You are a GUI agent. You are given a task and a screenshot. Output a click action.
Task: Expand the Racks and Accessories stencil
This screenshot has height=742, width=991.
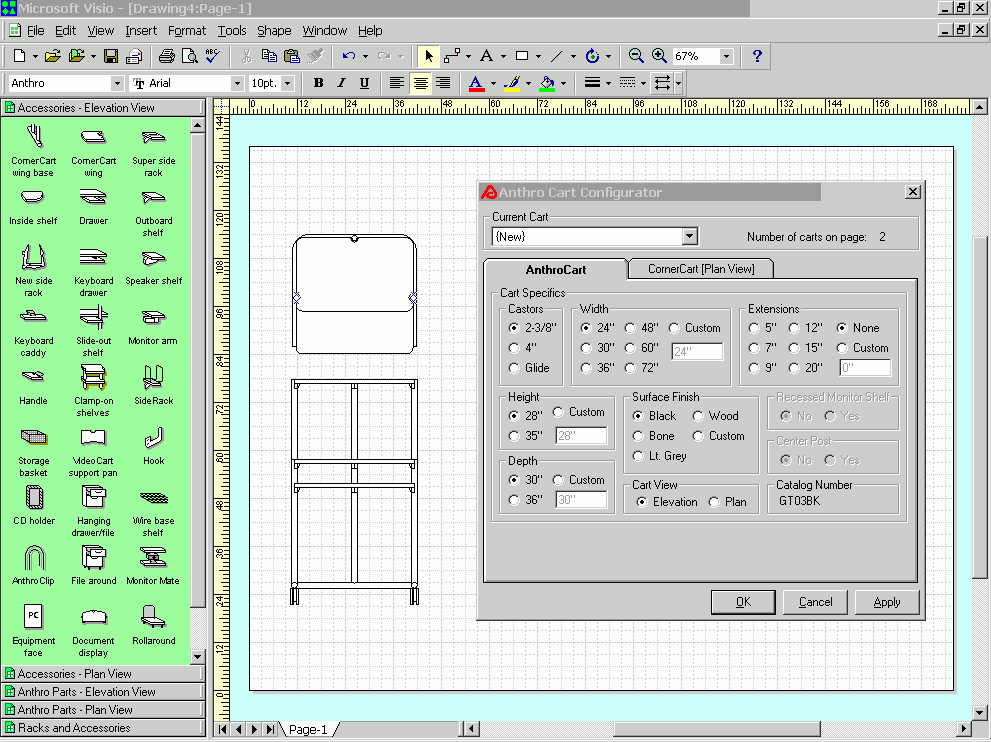(x=74, y=728)
